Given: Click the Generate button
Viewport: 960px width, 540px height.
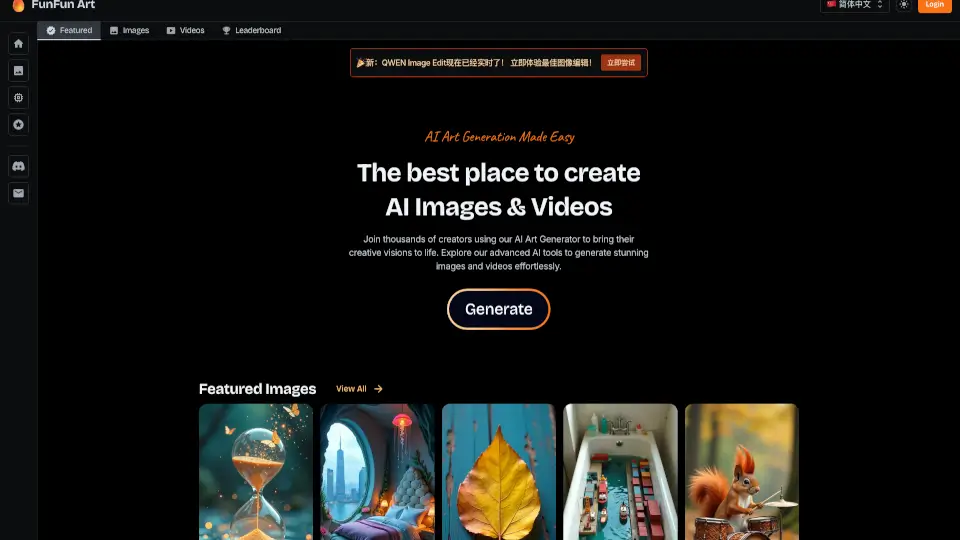Looking at the screenshot, I should [498, 309].
